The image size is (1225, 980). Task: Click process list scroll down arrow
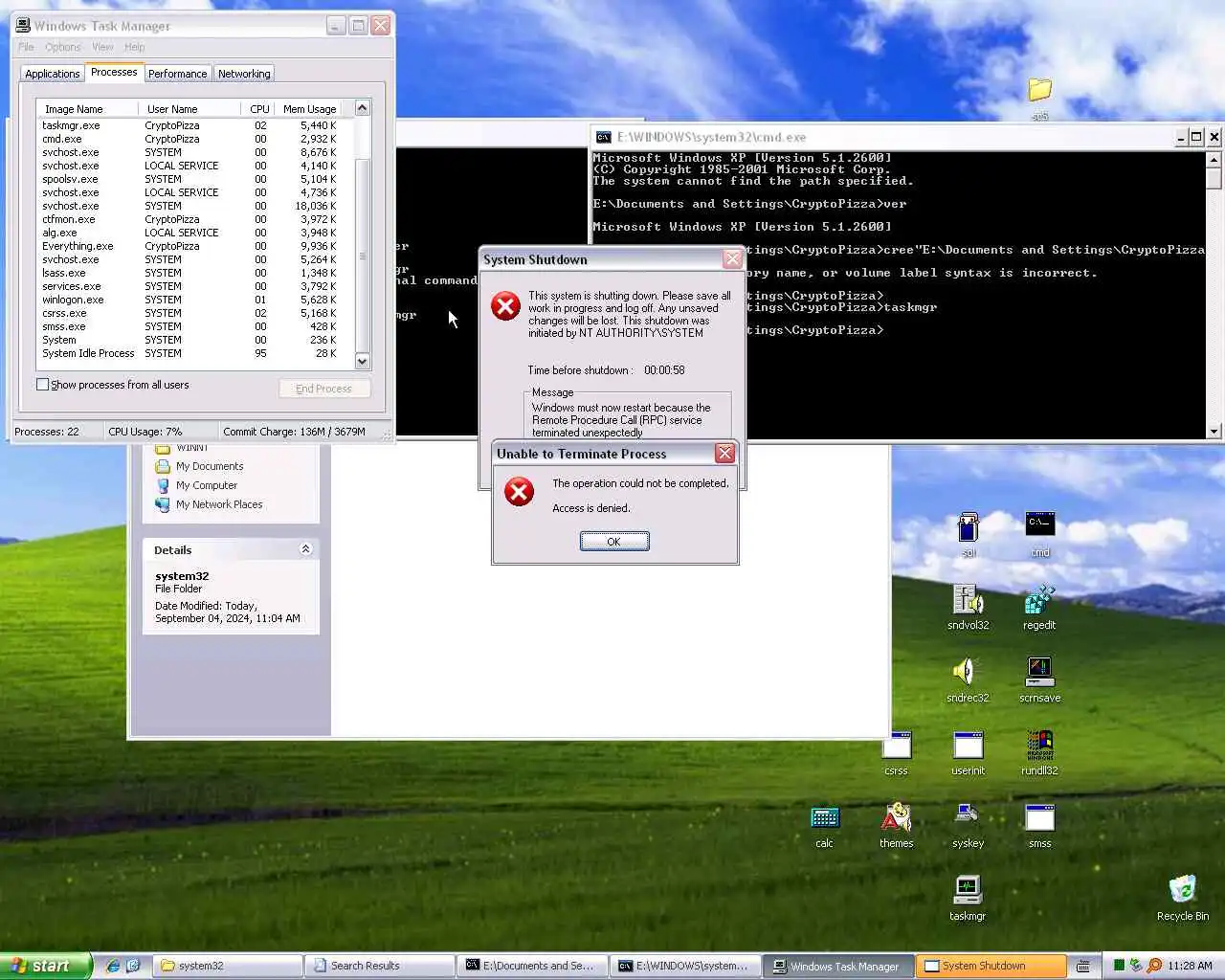362,361
